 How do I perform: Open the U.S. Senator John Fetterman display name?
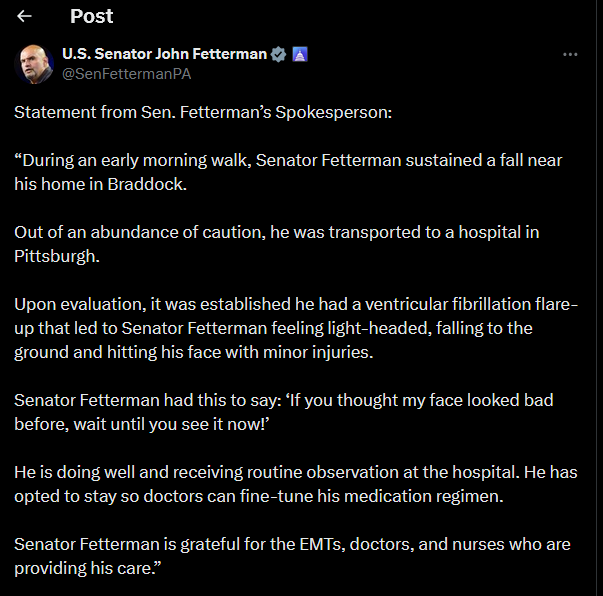[x=164, y=54]
